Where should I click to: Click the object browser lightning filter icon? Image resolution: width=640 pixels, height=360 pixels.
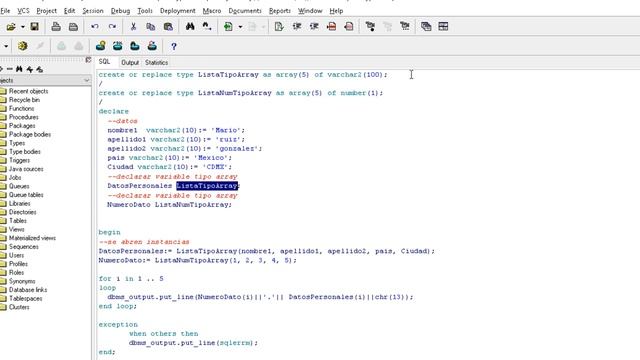pos(30,69)
